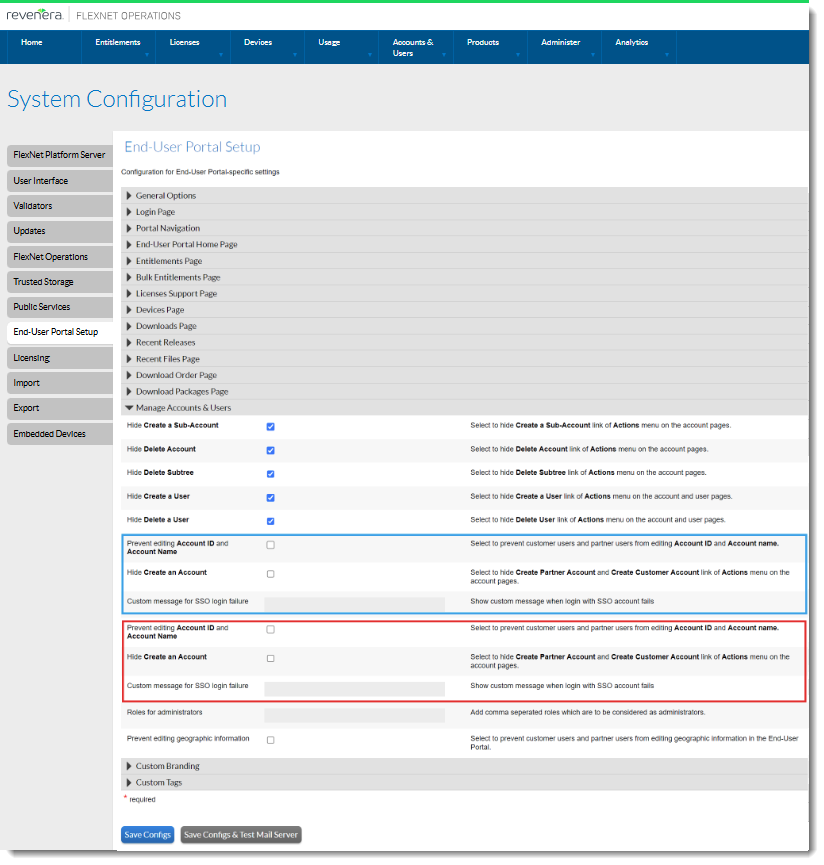824x865 pixels.
Task: Enable Prevent editing geographic information checkbox
Action: [270, 740]
